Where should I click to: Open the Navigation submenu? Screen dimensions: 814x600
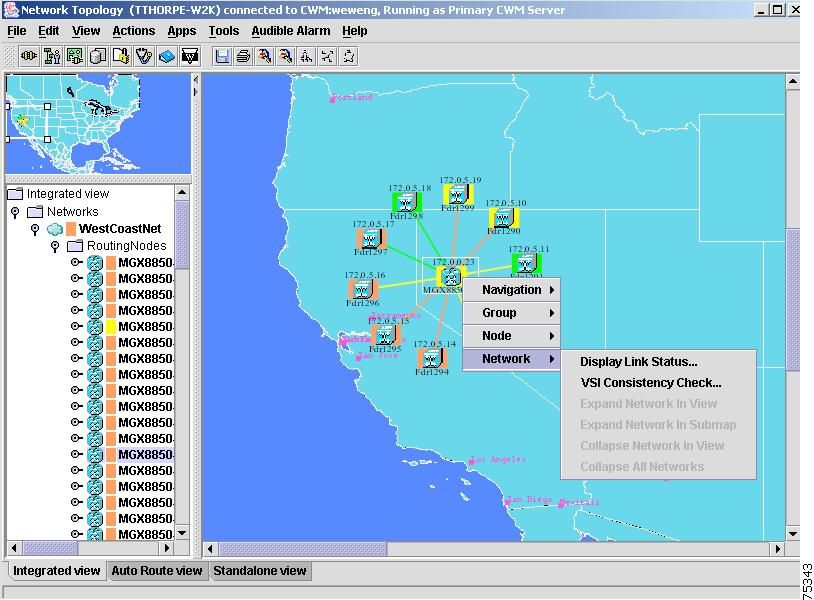[511, 290]
